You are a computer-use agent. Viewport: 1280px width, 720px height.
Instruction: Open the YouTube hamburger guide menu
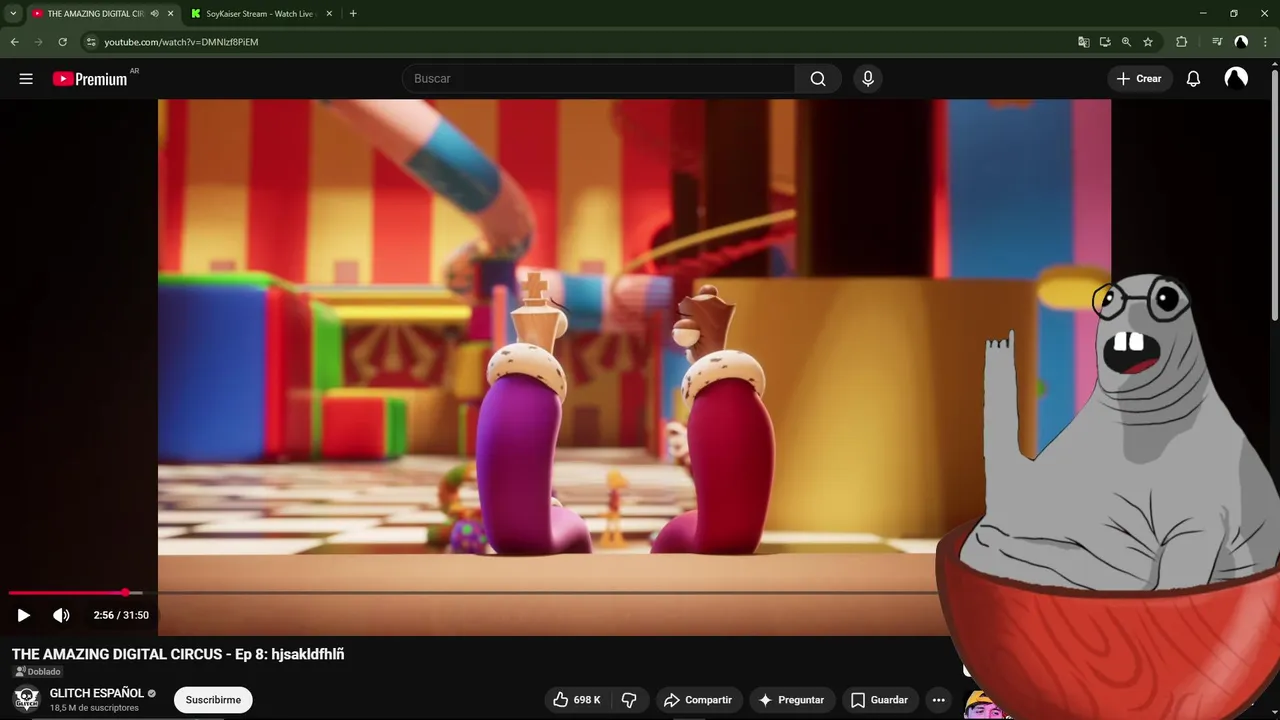click(26, 79)
